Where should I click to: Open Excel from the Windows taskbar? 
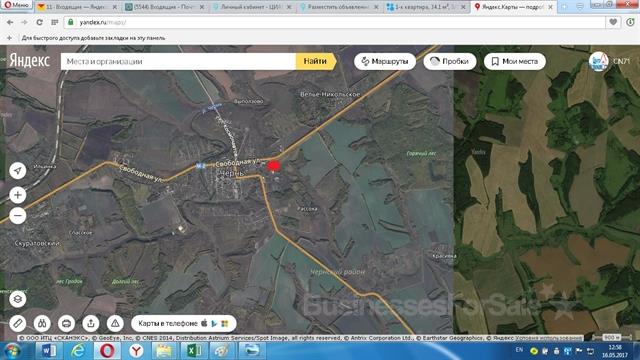[x=193, y=351]
